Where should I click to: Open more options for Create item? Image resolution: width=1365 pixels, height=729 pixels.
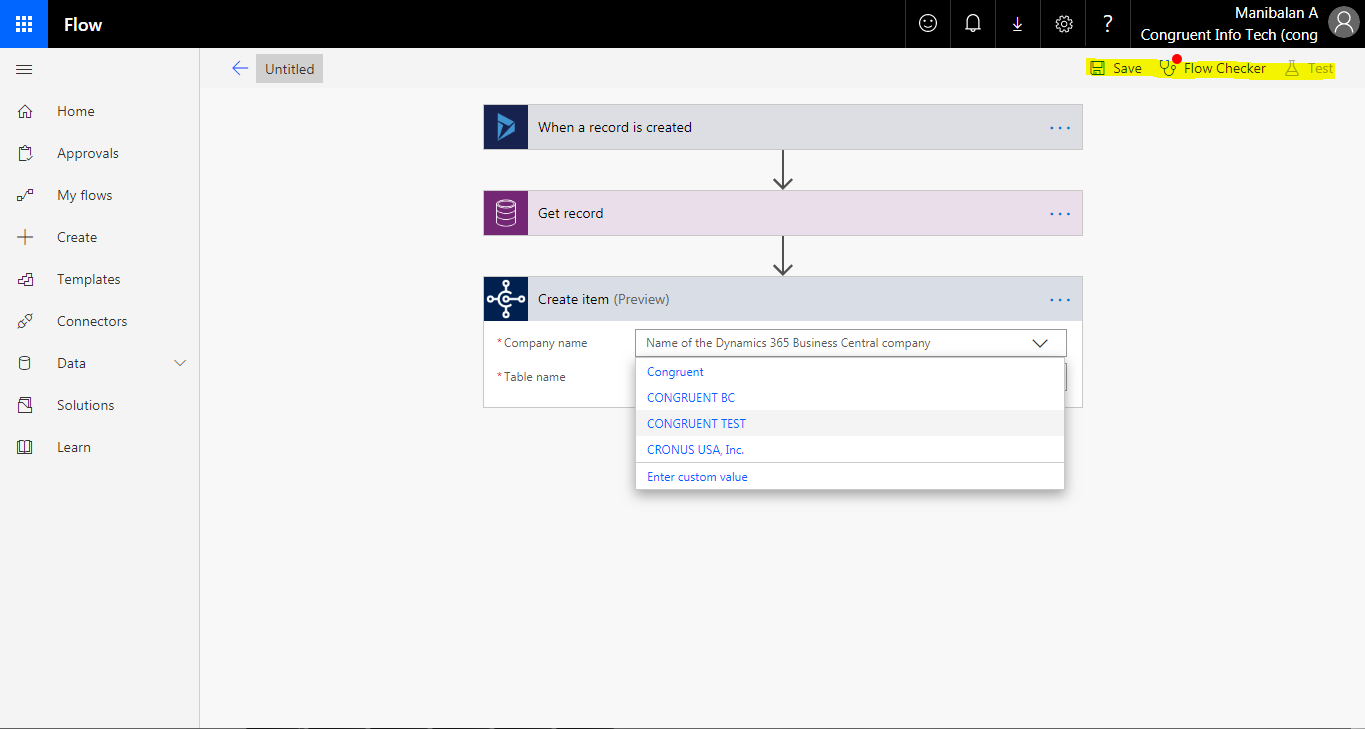coord(1060,300)
